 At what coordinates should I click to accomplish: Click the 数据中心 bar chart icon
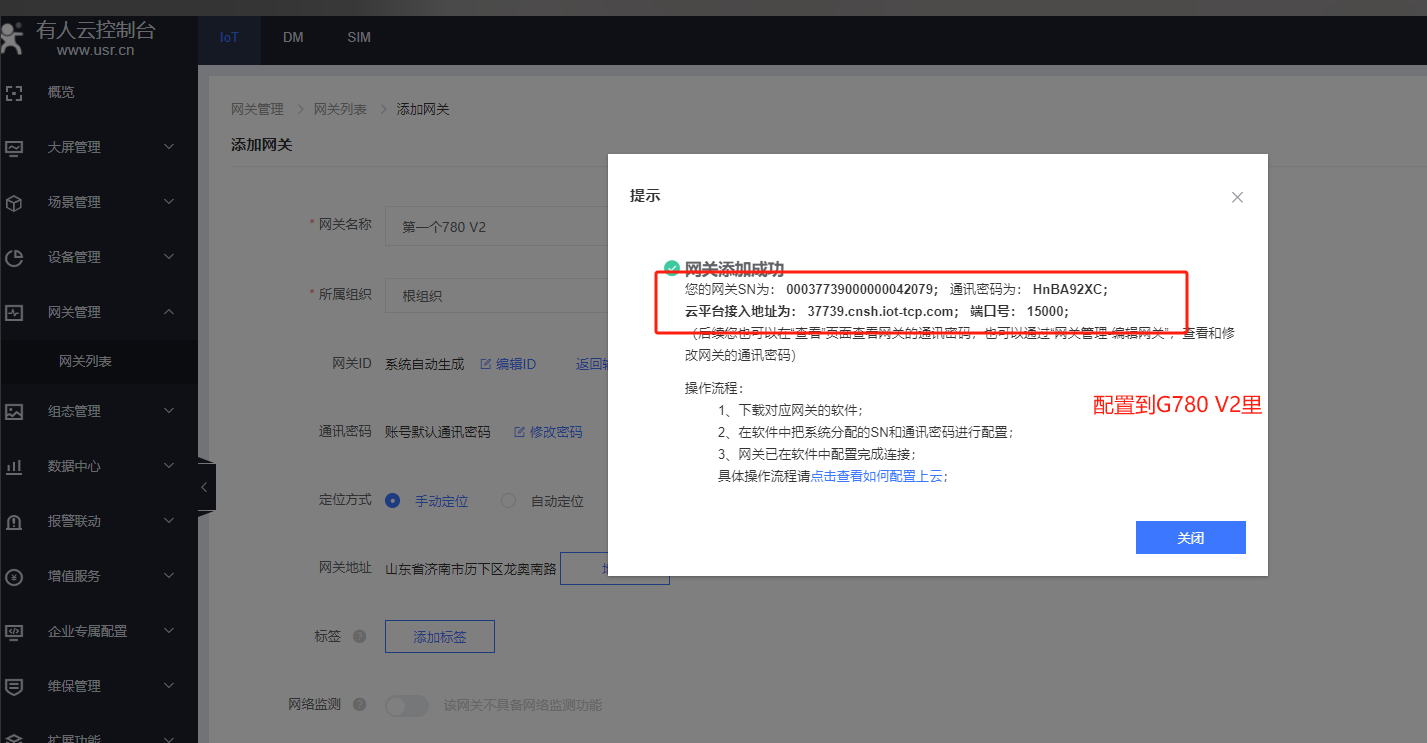14,466
